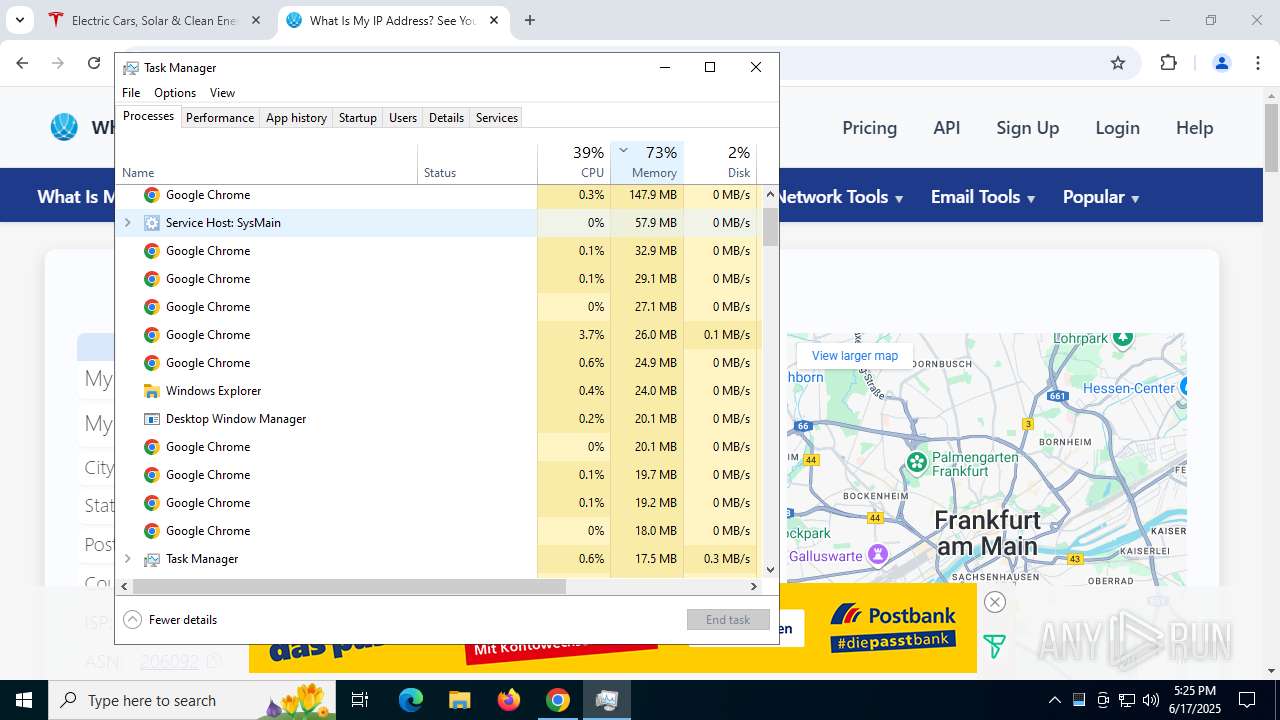Open File Explorer from the taskbar
The image size is (1280, 720).
coord(459,700)
